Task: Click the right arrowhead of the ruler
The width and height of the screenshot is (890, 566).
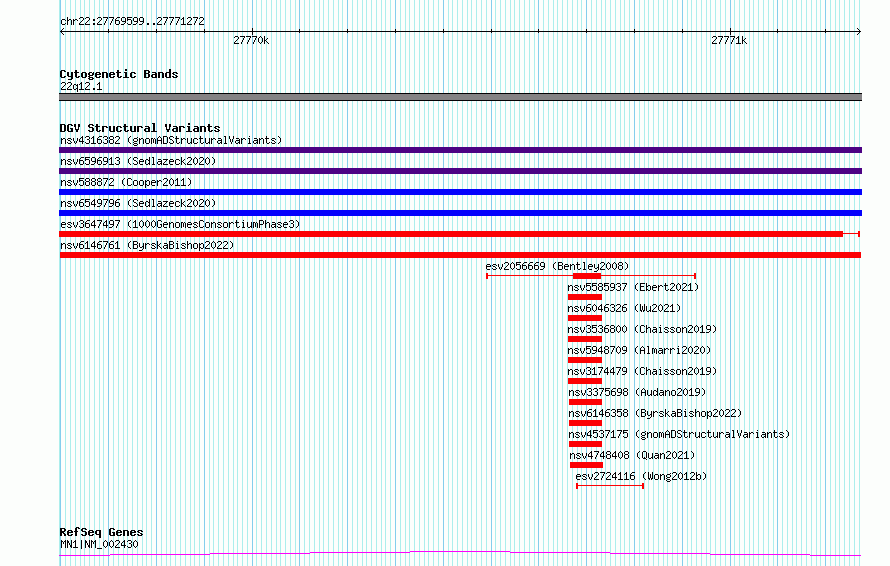Action: pyautogui.click(x=859, y=32)
